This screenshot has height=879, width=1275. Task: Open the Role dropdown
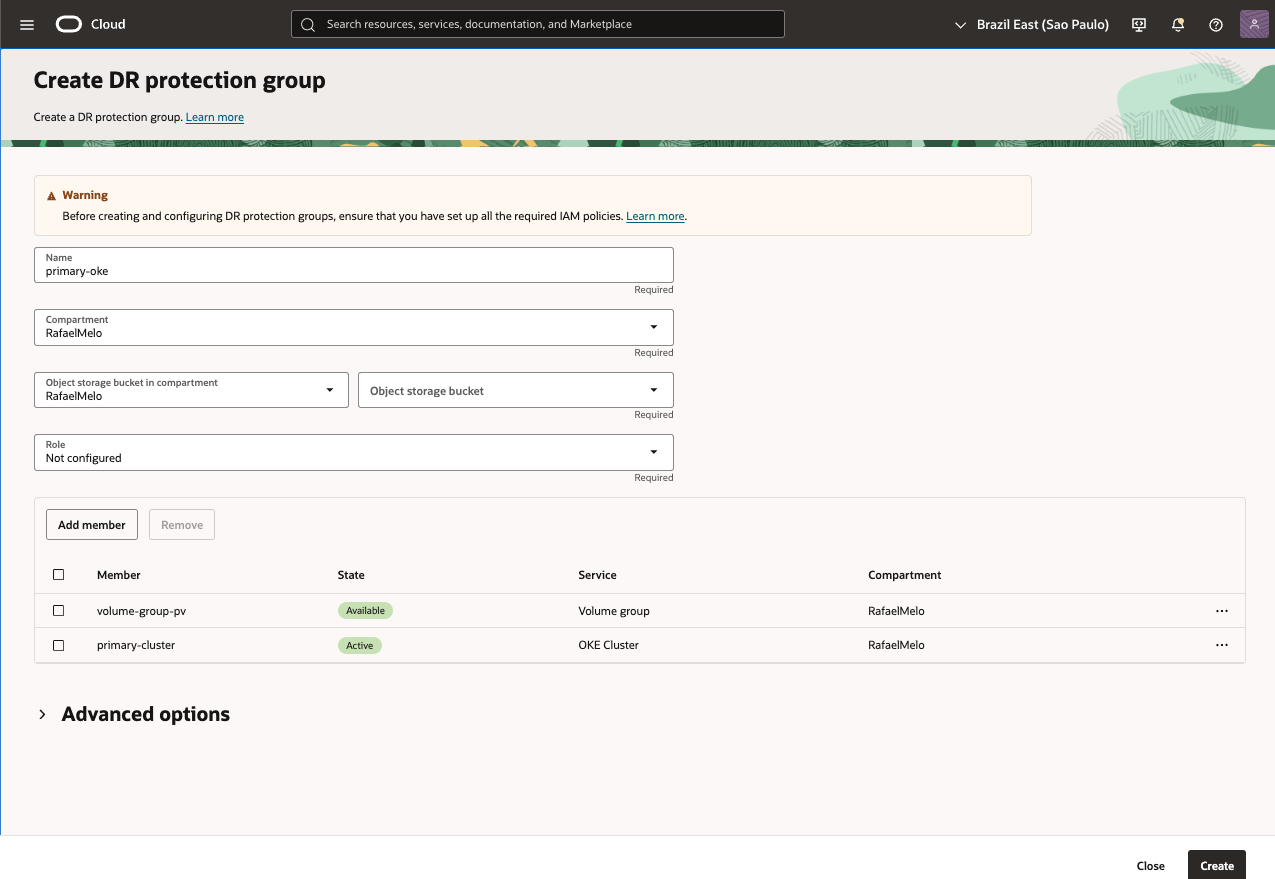353,452
